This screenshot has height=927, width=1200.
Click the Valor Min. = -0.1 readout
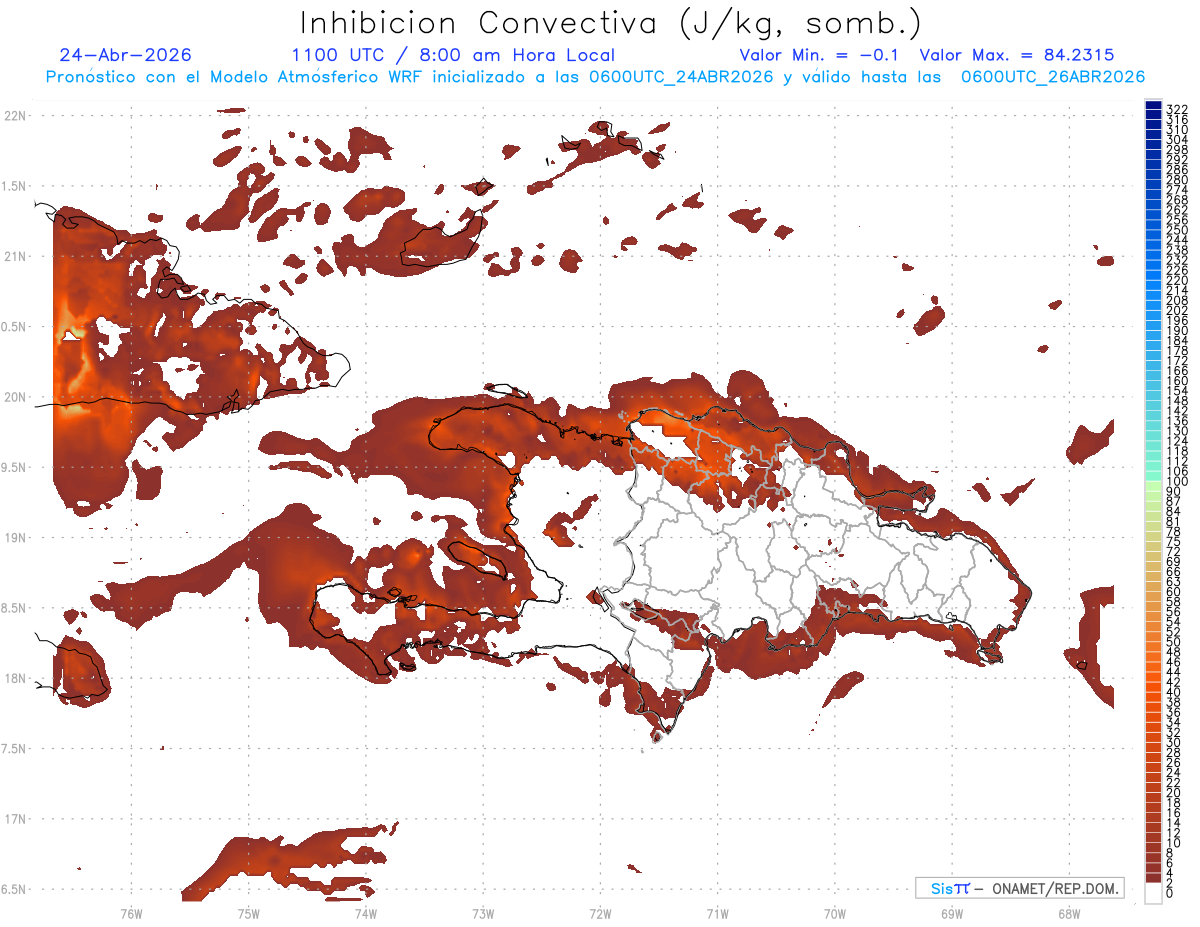[821, 55]
